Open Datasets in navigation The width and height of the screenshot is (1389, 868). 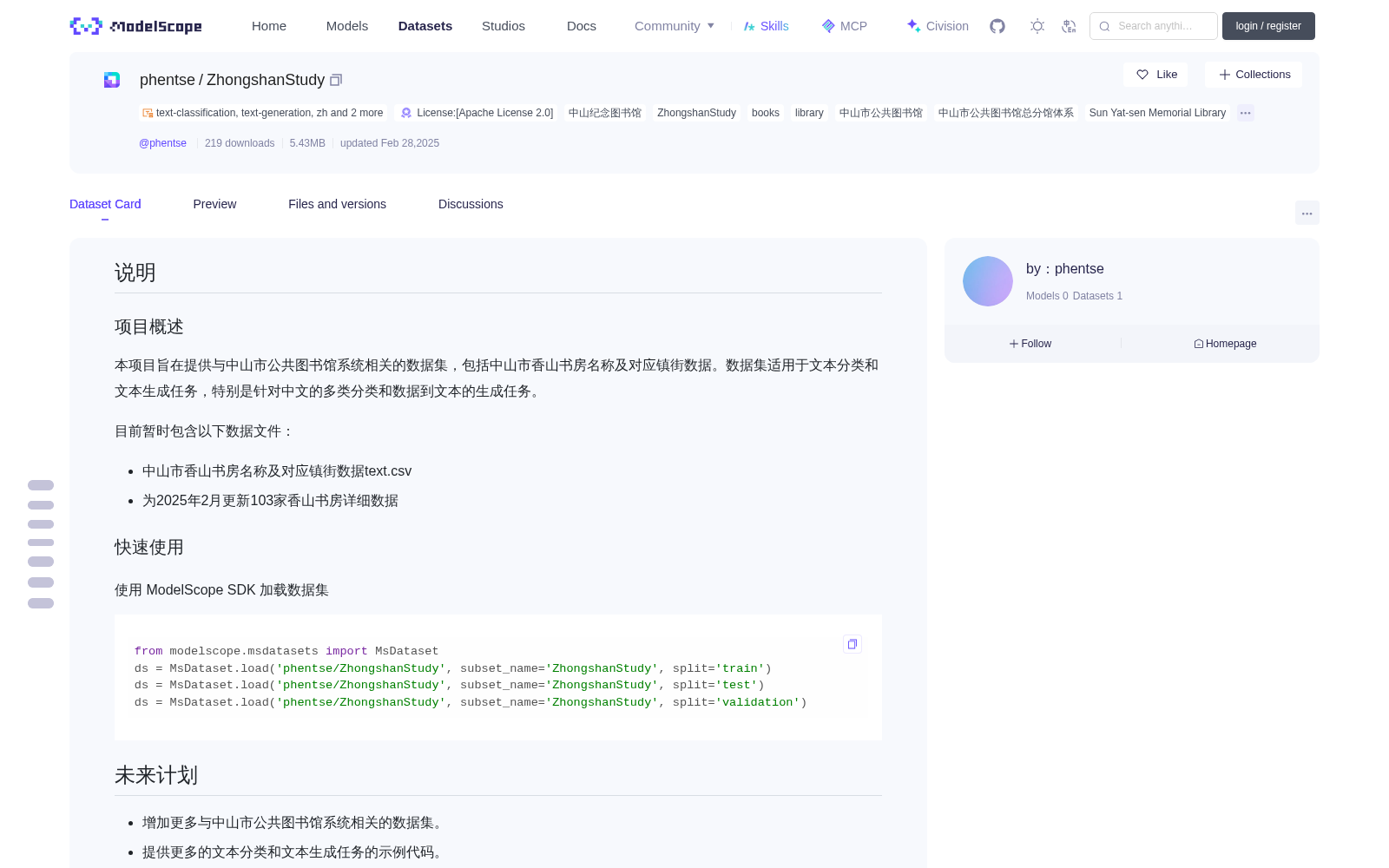(425, 26)
